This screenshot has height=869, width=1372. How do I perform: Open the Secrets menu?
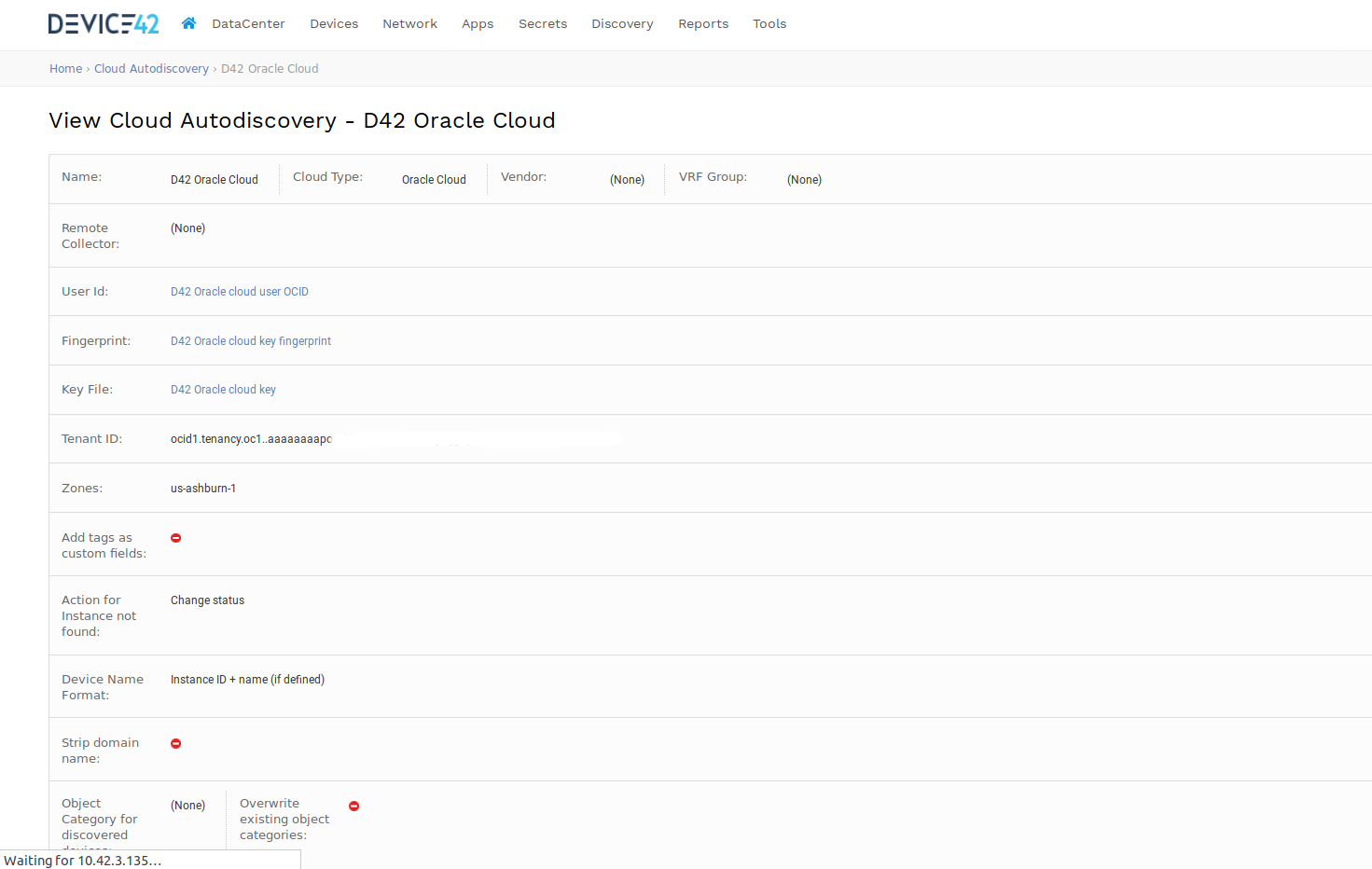point(543,23)
